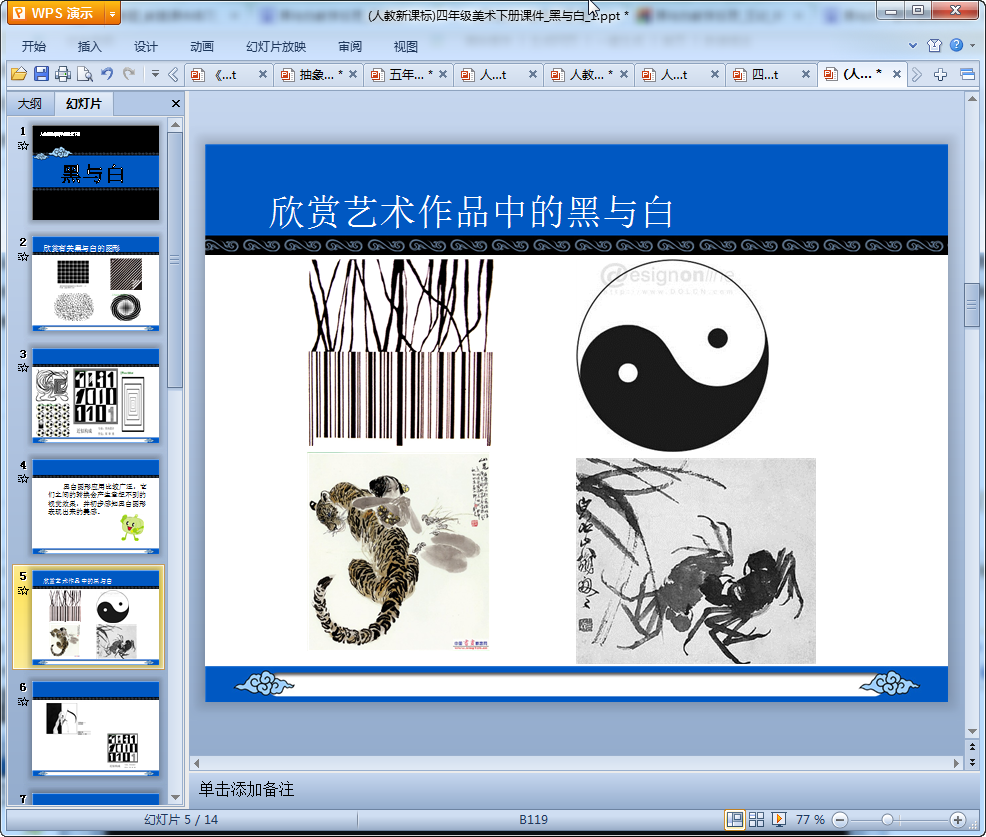Expand the help dropdown arrow

coord(972,45)
